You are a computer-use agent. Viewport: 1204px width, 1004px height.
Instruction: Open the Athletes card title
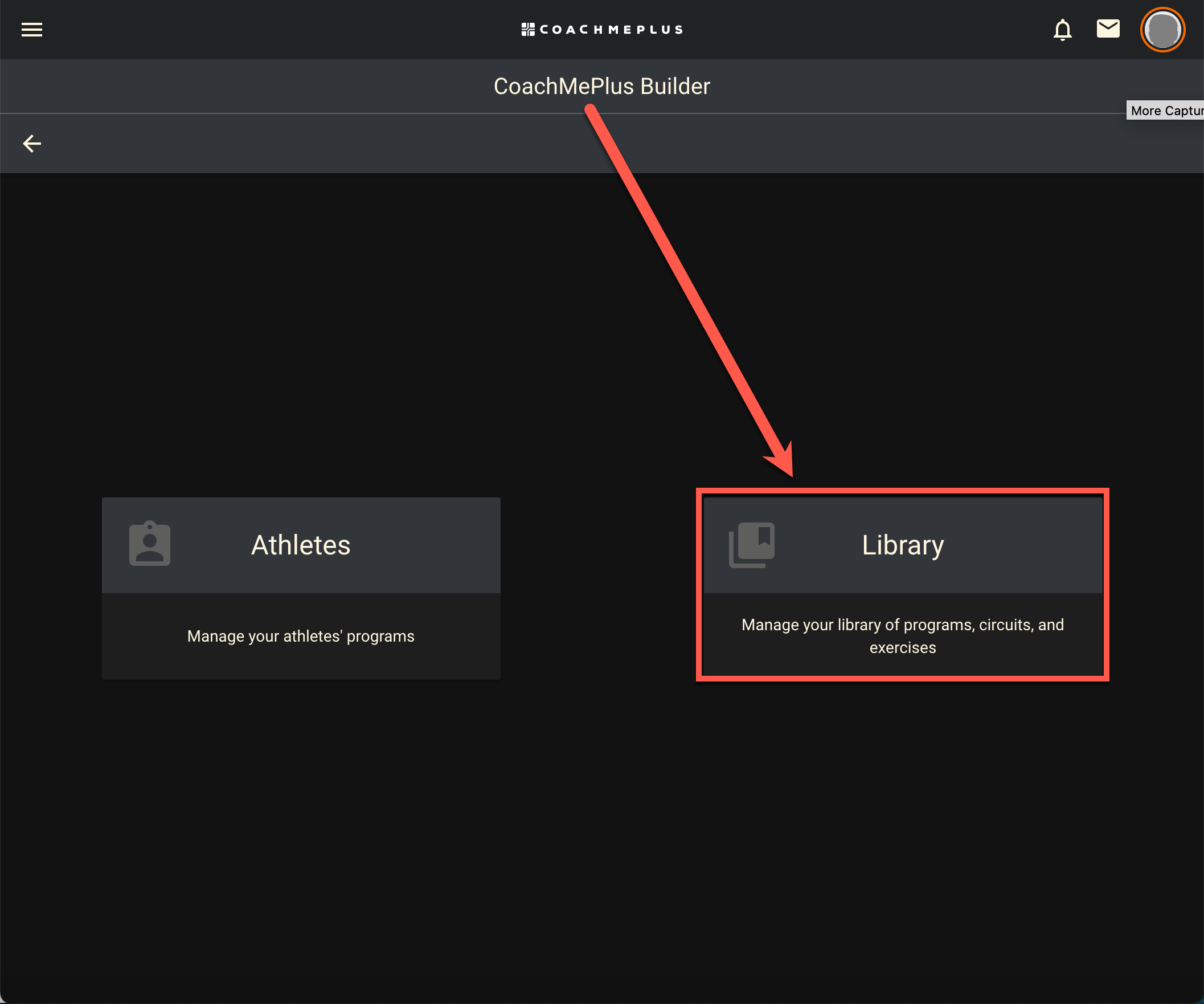[x=301, y=545]
